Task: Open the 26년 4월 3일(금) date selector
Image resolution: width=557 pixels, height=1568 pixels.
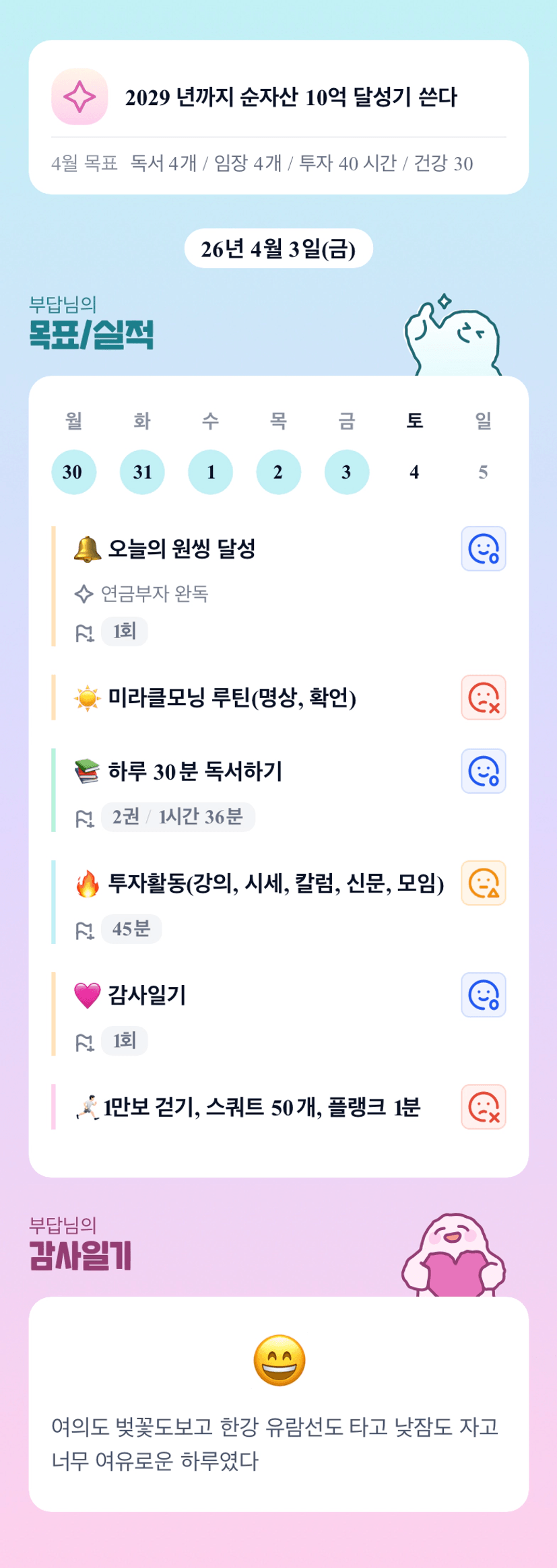Action: click(278, 249)
